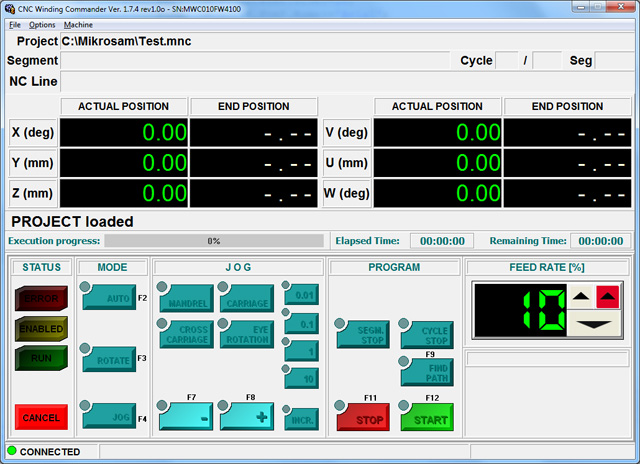
Task: Click the green START button
Action: (x=427, y=417)
